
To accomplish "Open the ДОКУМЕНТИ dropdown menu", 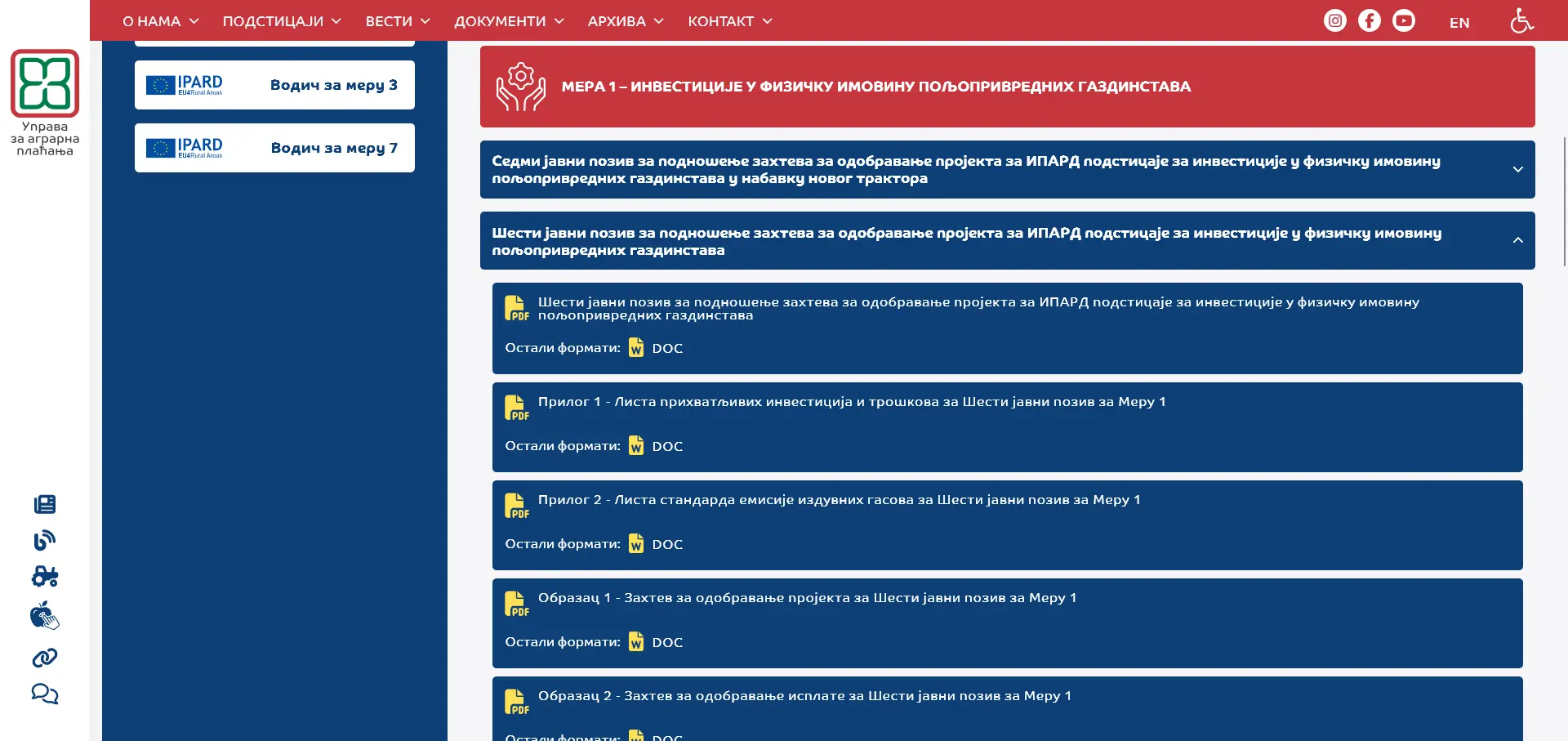I will click(509, 21).
